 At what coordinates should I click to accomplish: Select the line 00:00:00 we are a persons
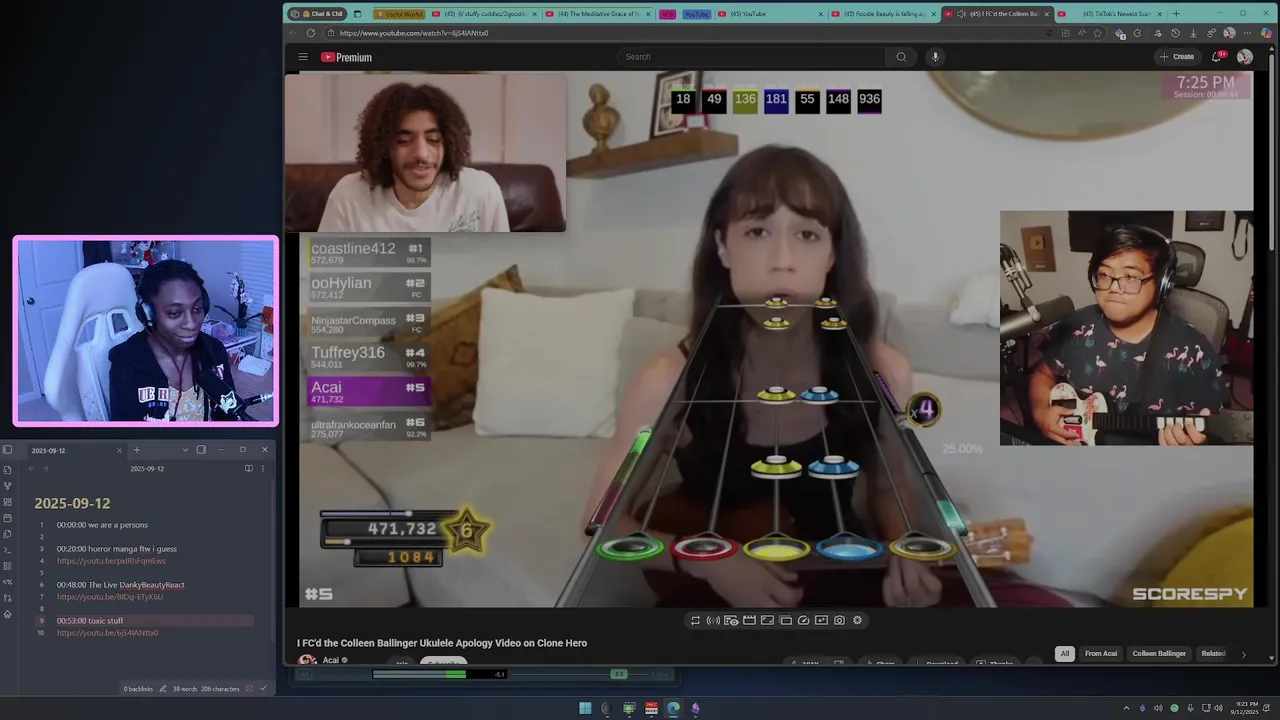click(x=102, y=525)
